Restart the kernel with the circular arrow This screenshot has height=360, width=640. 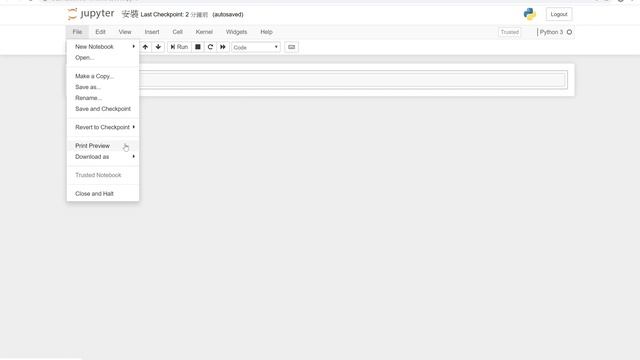coord(210,47)
